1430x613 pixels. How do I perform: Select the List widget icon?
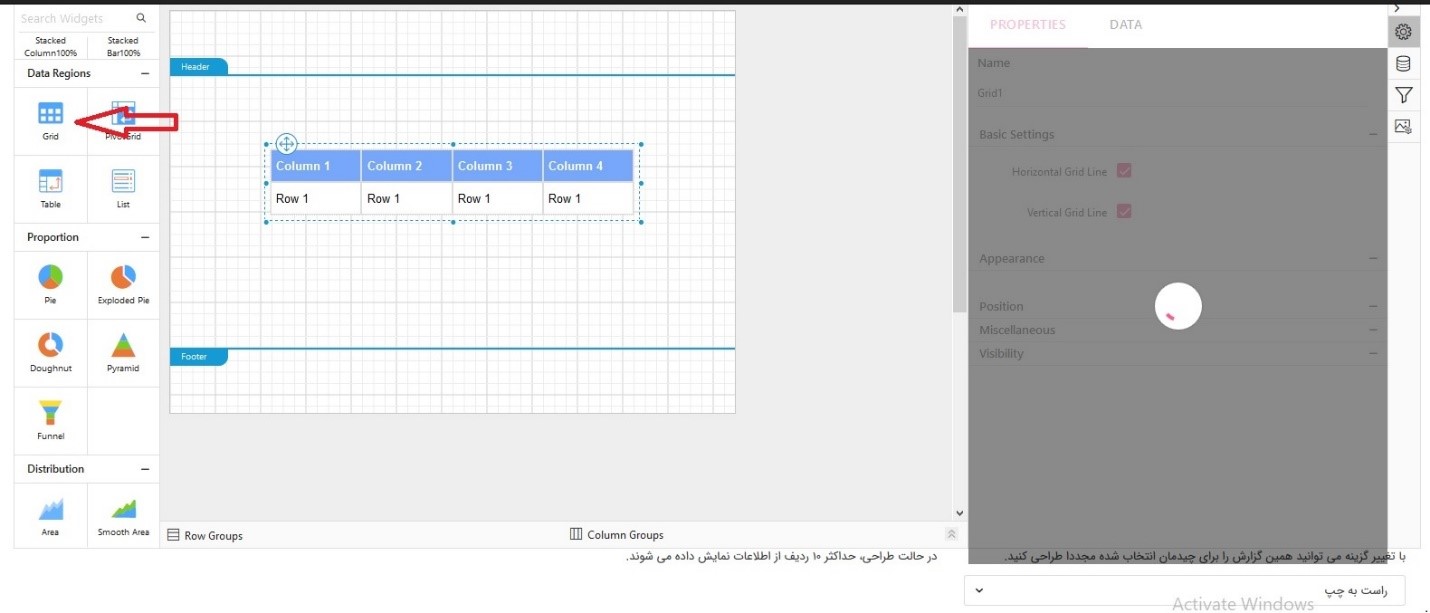(x=123, y=182)
